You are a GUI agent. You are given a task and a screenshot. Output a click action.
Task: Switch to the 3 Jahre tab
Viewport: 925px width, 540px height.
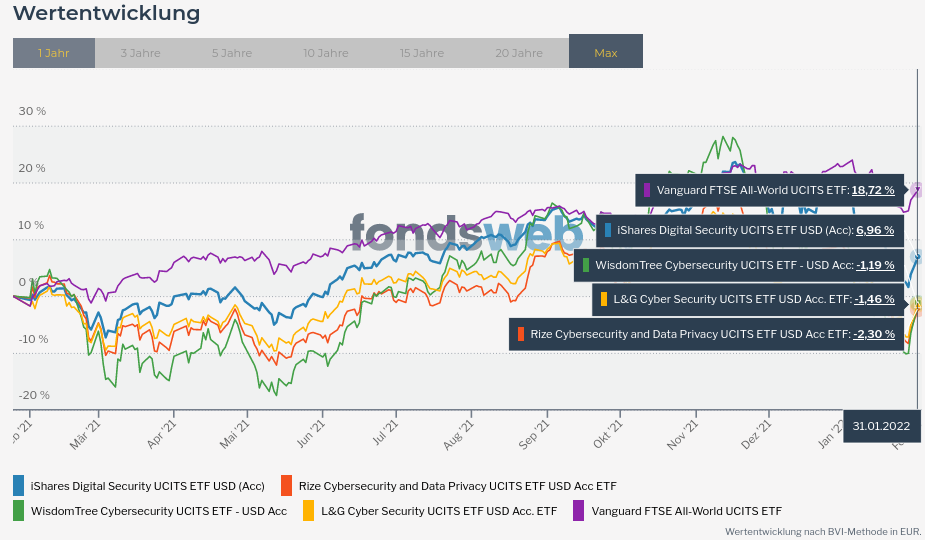[140, 53]
